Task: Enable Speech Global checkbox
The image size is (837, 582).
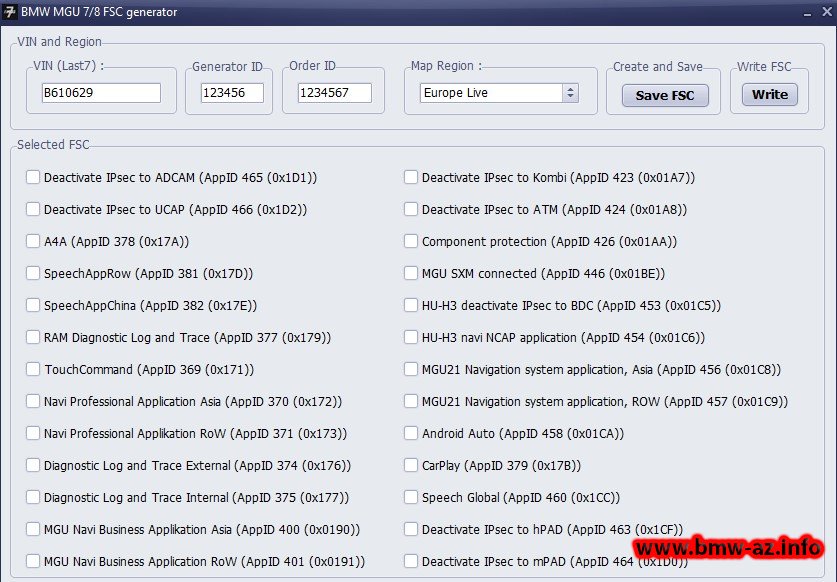Action: point(411,497)
